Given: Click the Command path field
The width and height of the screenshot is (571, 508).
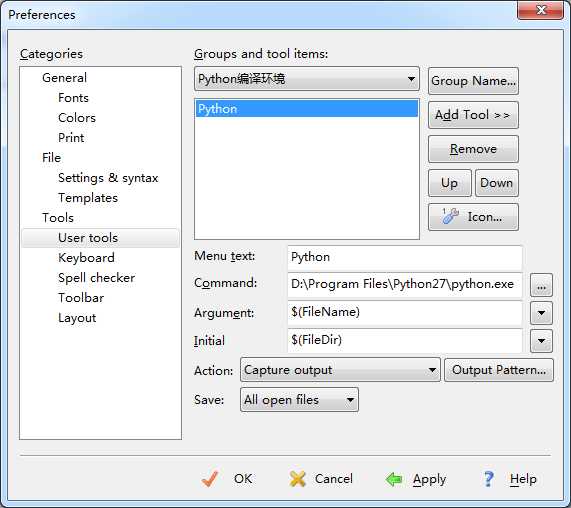Looking at the screenshot, I should (x=405, y=284).
